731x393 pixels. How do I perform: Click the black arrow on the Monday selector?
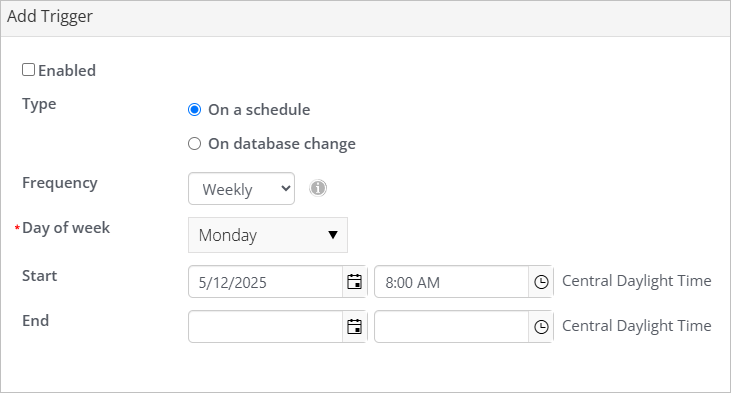point(333,234)
